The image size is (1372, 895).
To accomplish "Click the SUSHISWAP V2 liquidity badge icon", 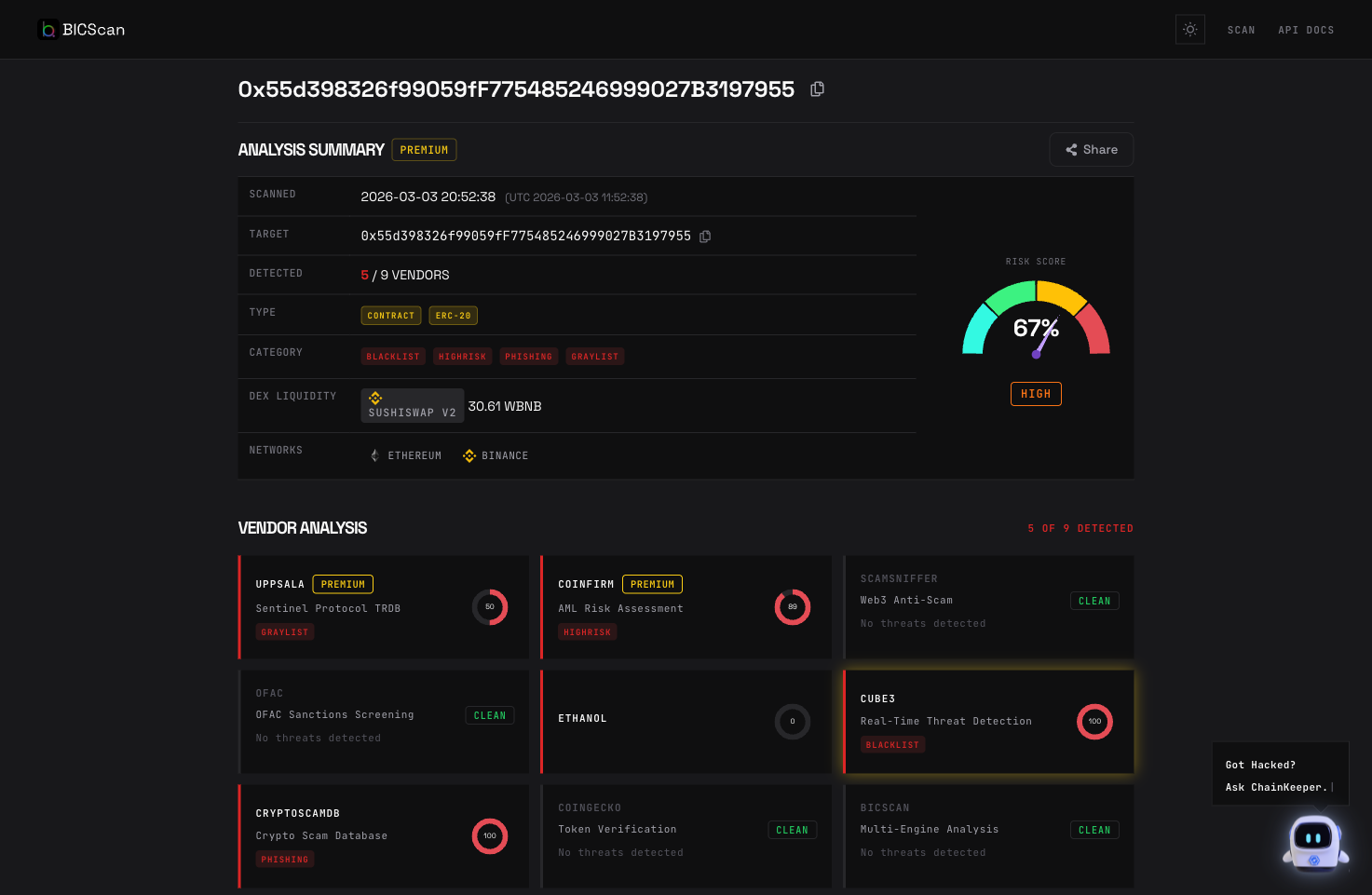I will (374, 399).
